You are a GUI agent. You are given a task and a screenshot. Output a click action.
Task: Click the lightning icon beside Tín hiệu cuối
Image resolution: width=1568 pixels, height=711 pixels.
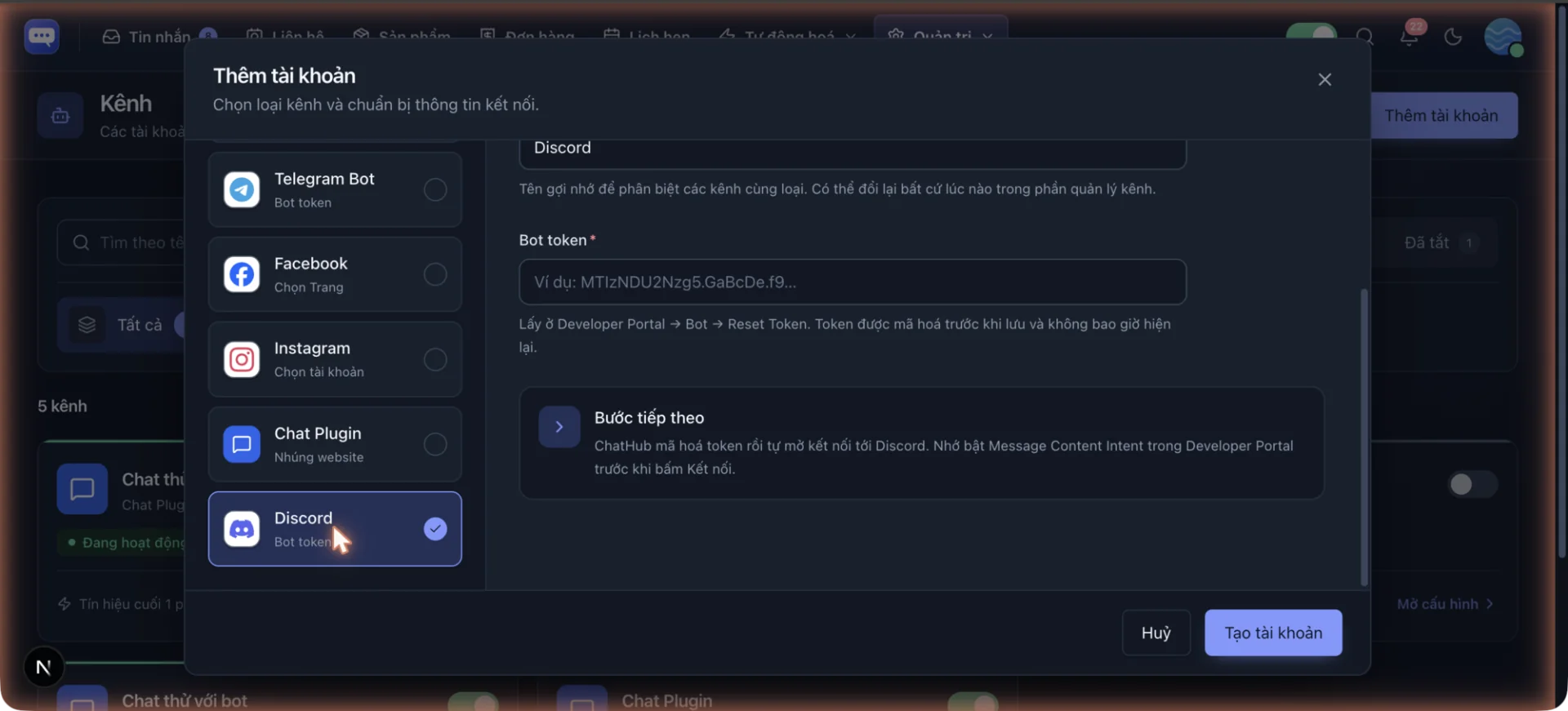point(65,604)
